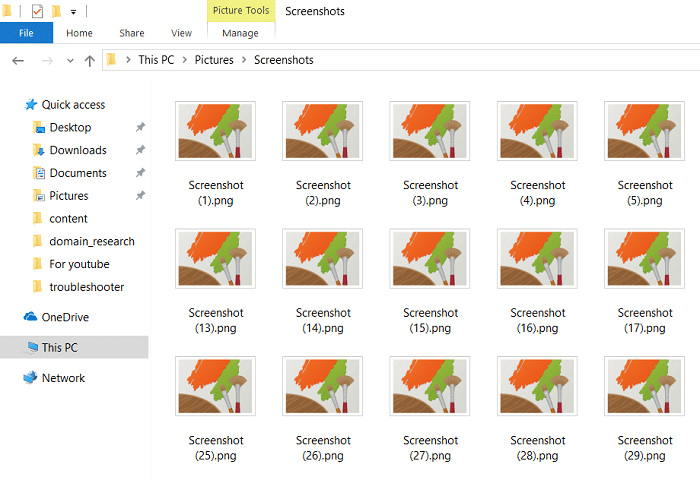Select the Screenshot (17).png file icon
The width and height of the screenshot is (700, 480).
644,259
